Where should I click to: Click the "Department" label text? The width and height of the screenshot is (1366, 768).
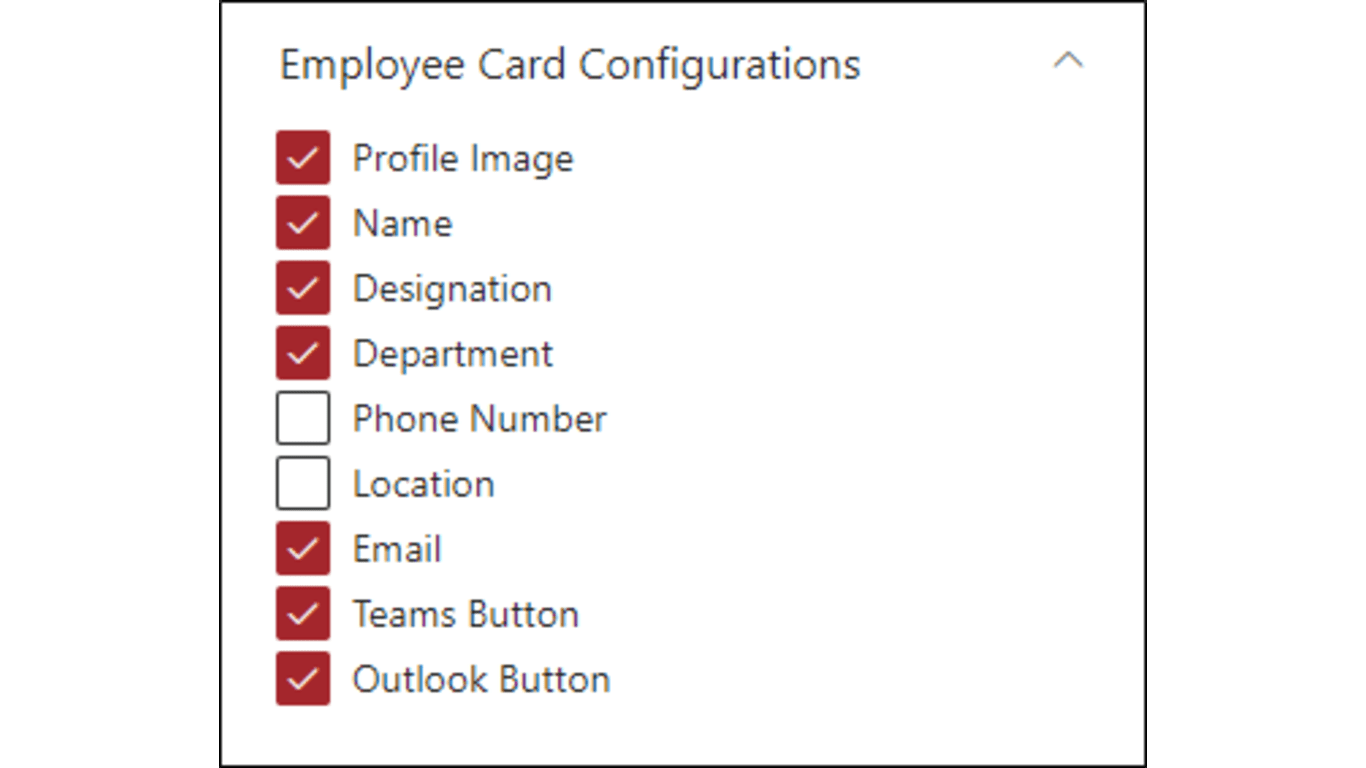point(452,354)
